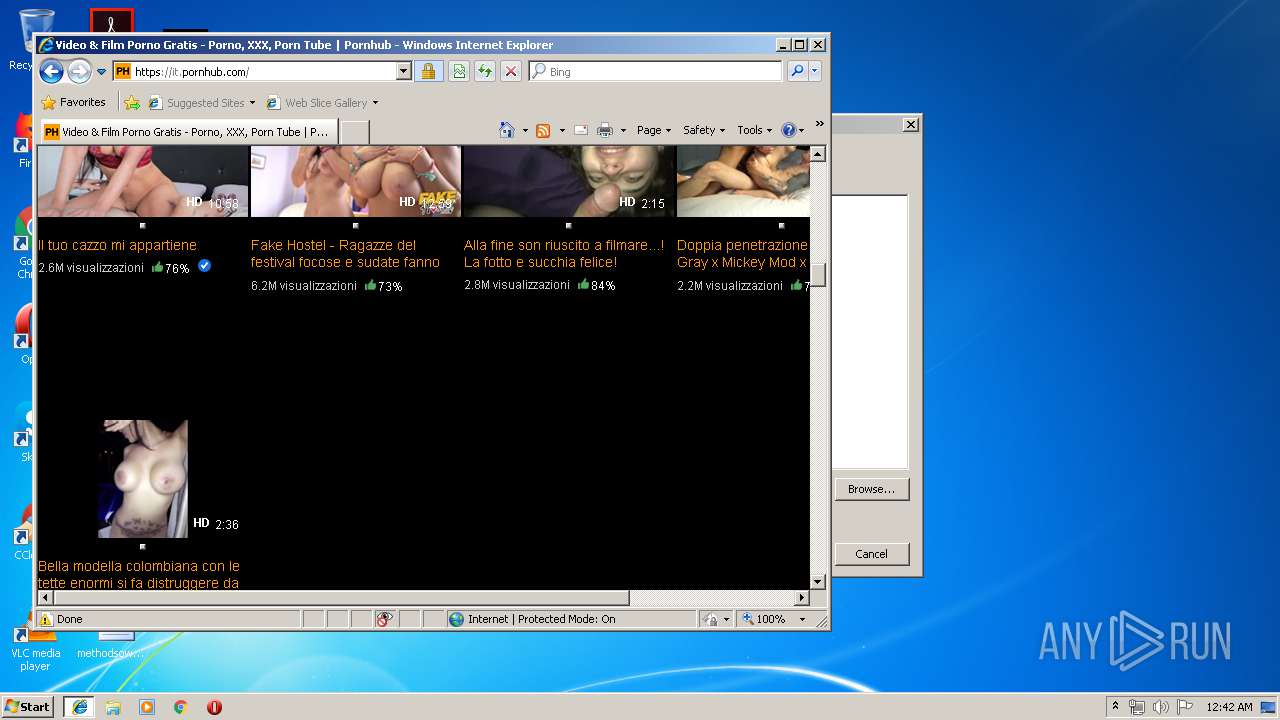Click the horizontal scrollbar thumb
The image size is (1280, 720).
pos(341,597)
